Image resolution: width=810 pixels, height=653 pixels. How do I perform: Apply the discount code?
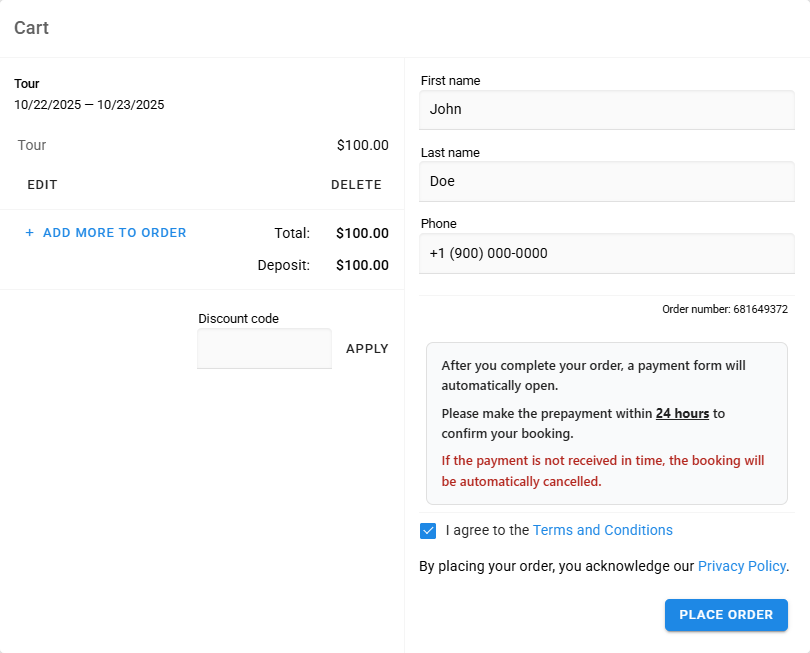click(x=367, y=349)
